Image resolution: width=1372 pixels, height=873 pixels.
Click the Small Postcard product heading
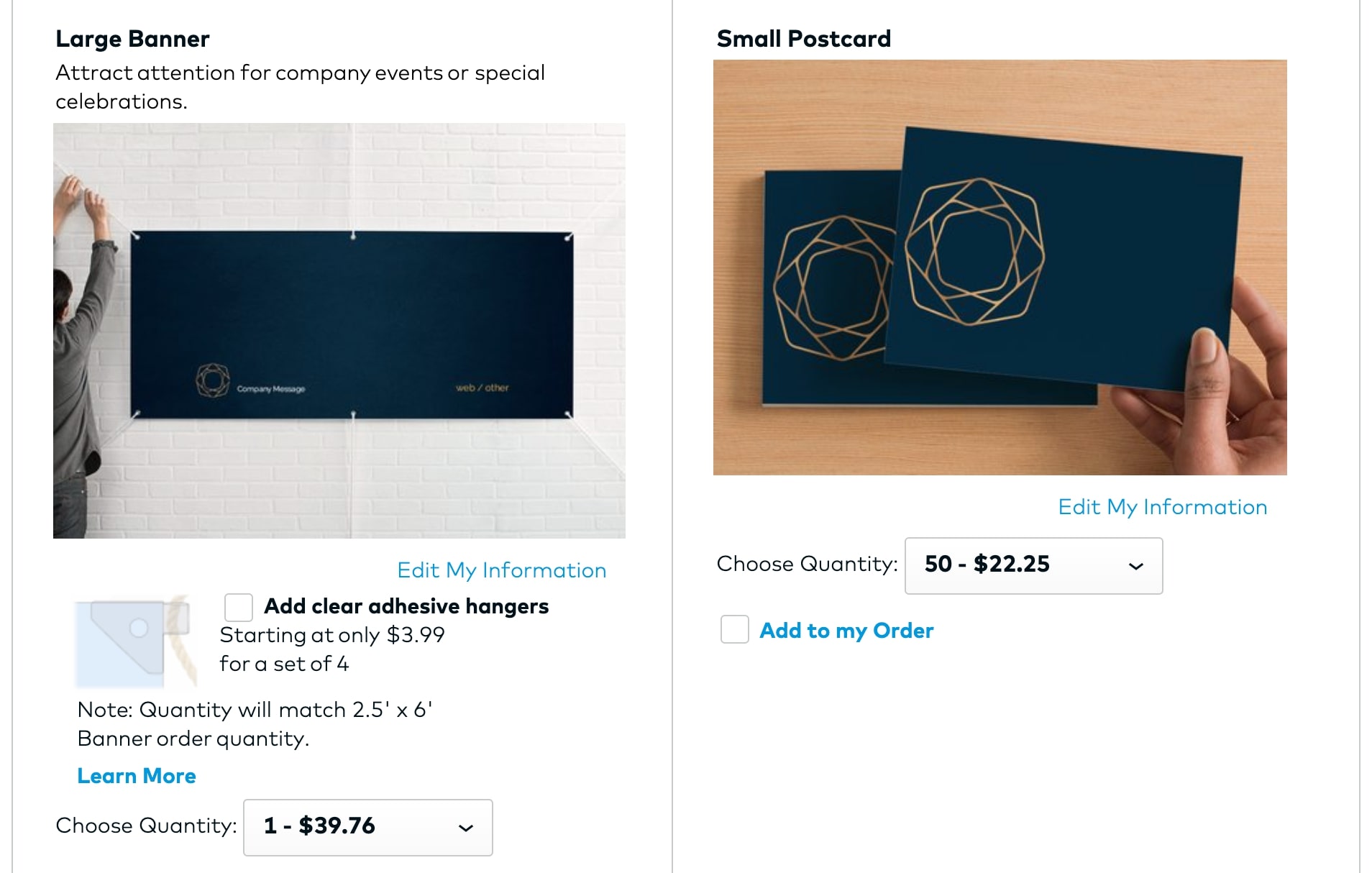point(803,39)
